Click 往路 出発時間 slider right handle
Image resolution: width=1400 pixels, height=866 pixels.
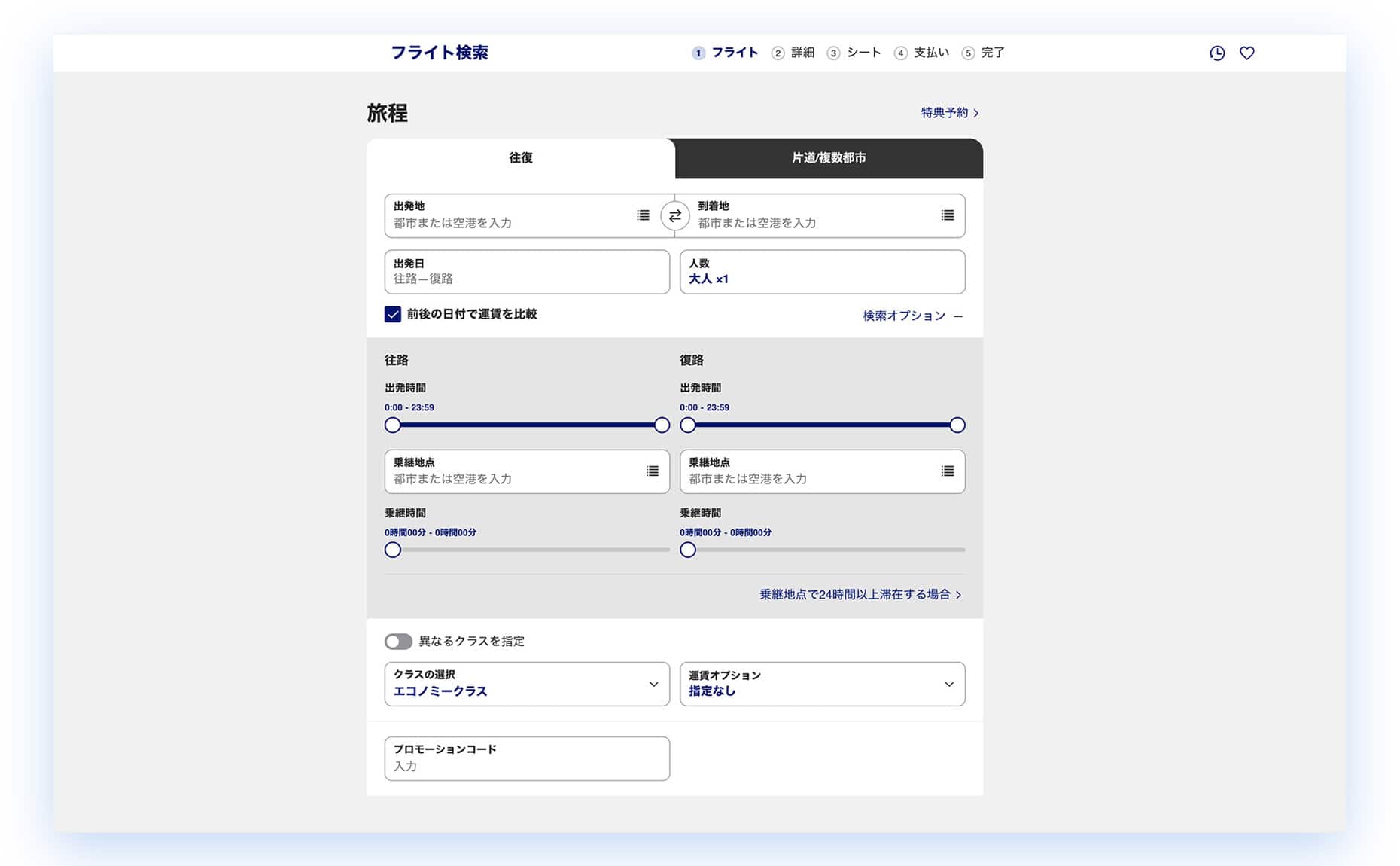click(662, 425)
